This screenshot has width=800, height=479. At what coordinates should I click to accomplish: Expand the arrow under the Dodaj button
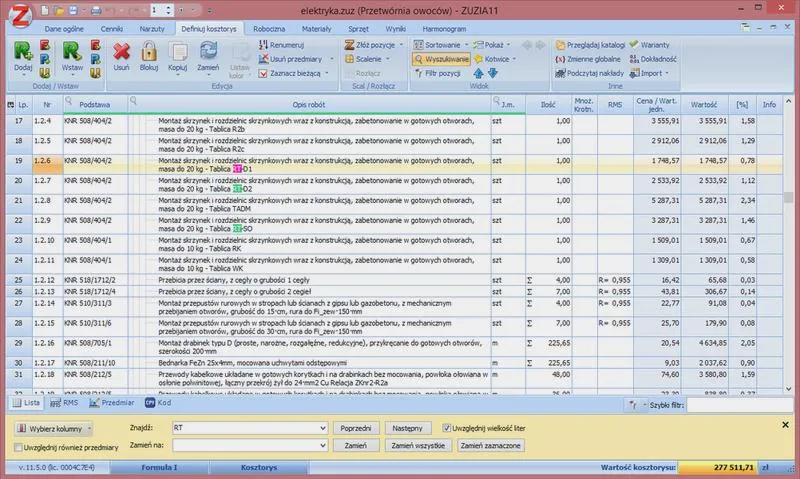(x=23, y=75)
